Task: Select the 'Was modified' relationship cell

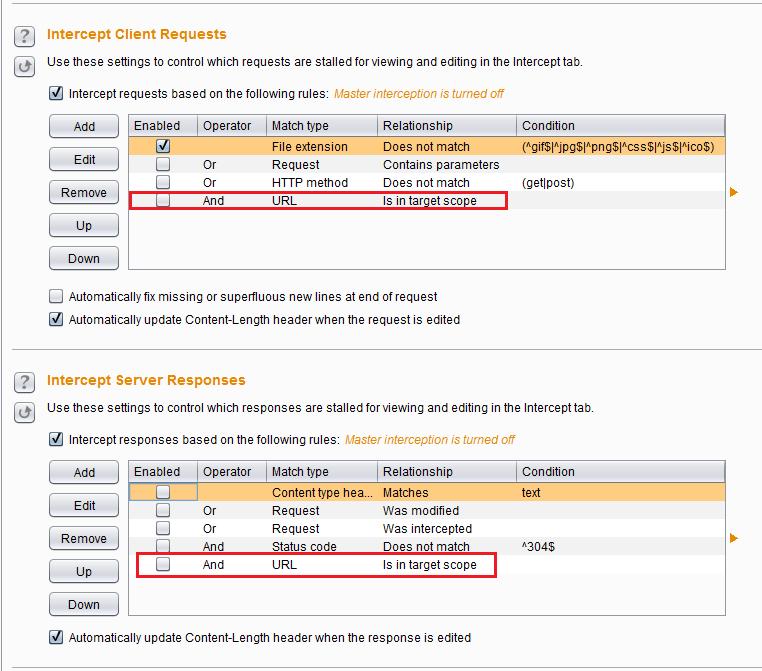Action: (447, 510)
